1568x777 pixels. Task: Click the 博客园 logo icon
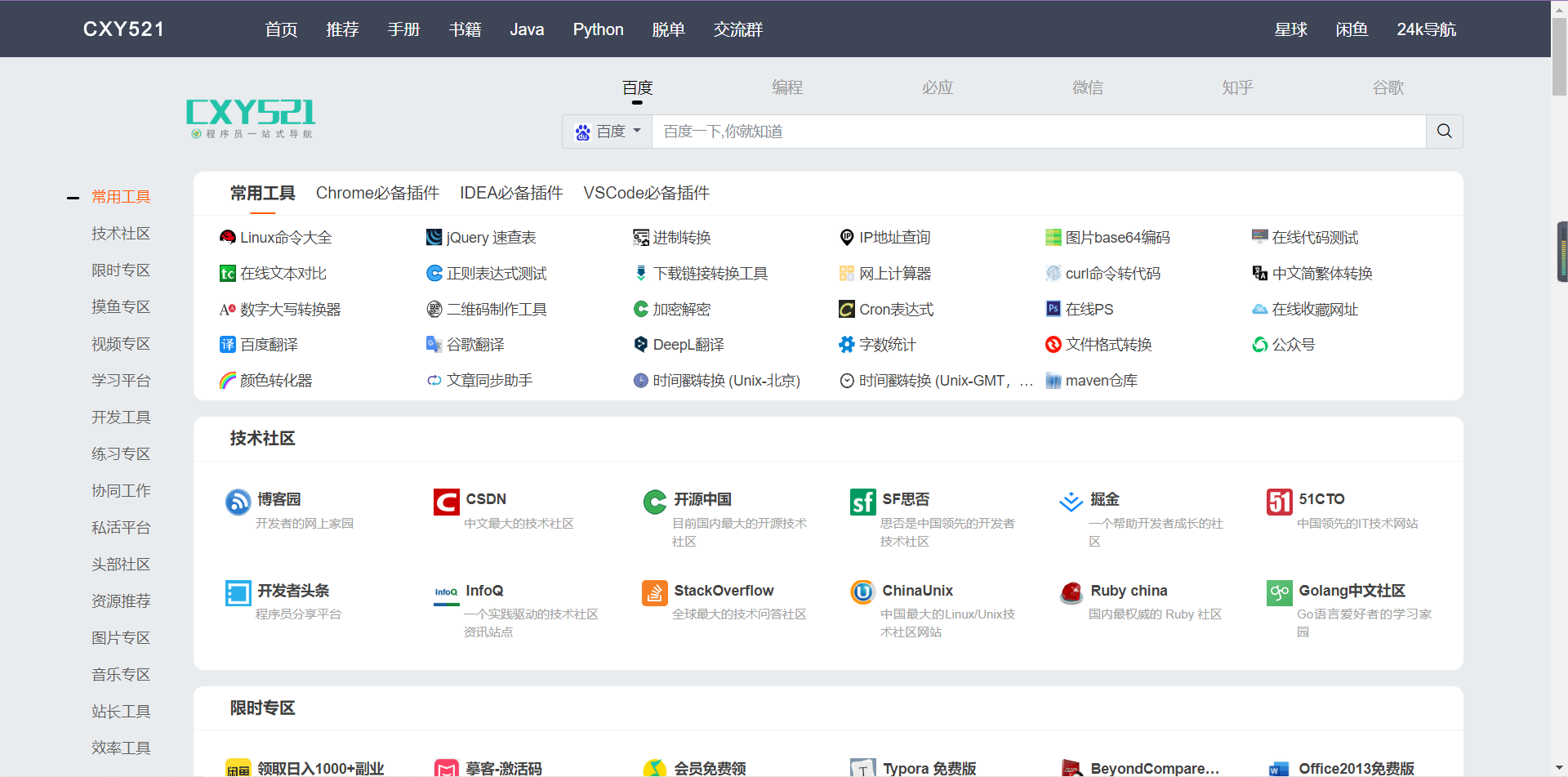click(238, 502)
